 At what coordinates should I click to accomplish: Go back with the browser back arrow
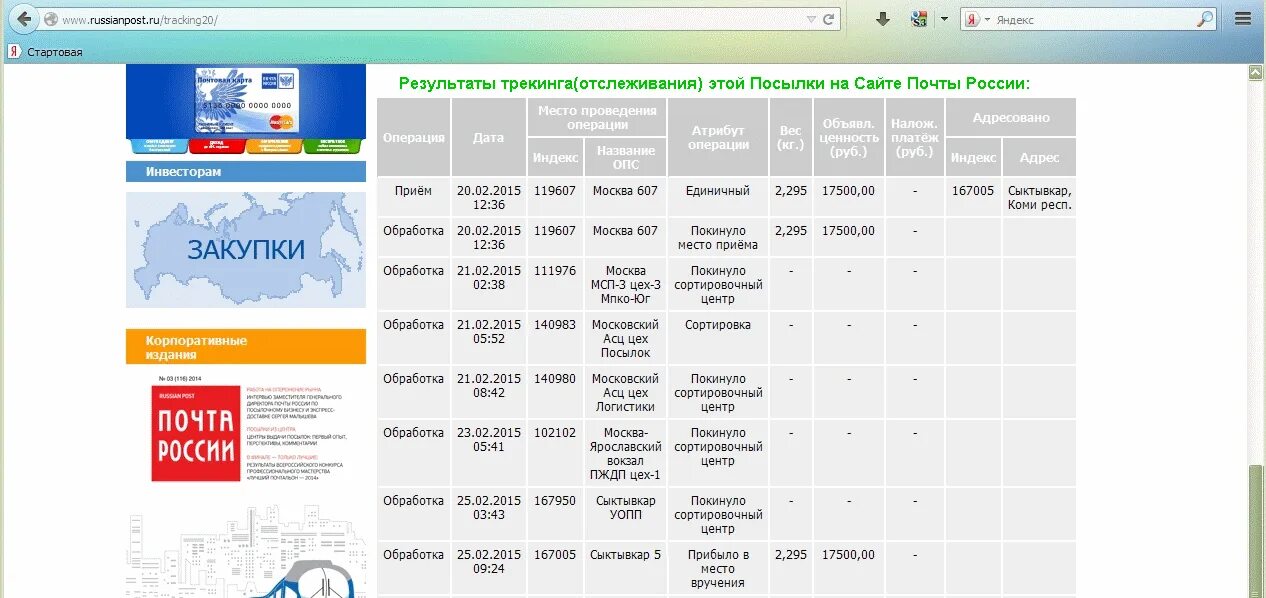pyautogui.click(x=22, y=19)
